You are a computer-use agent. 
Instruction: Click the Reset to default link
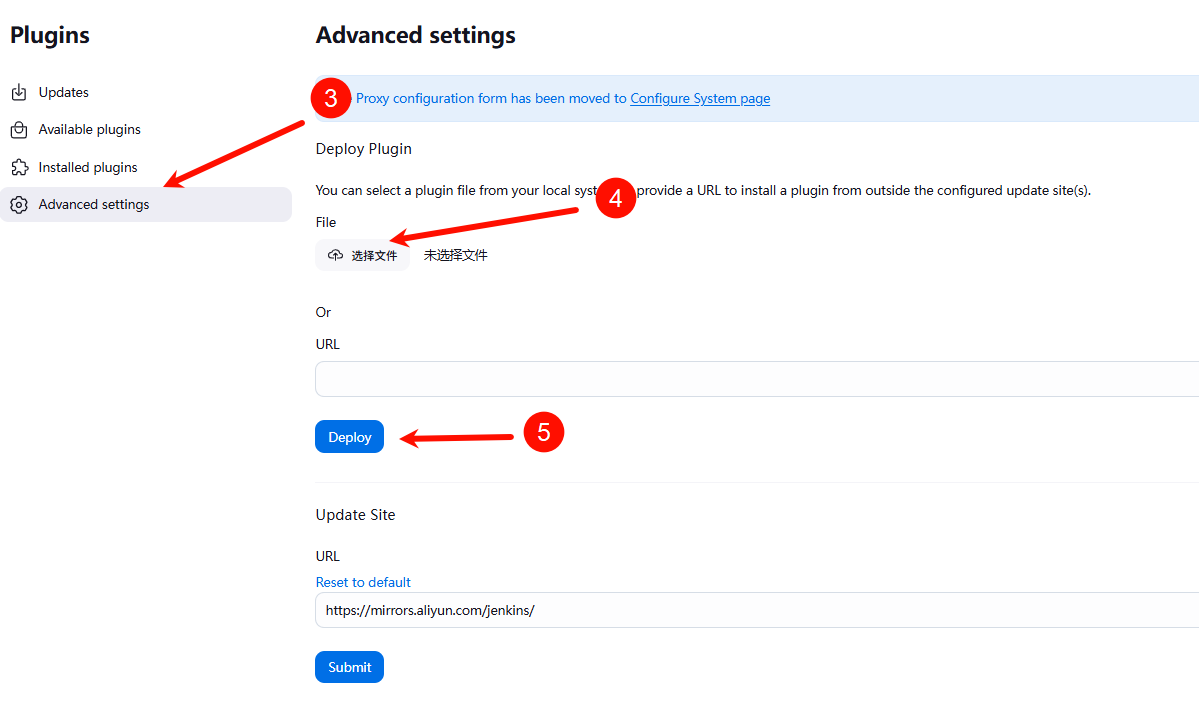(x=363, y=582)
